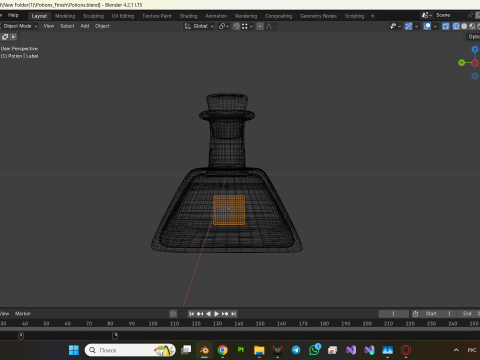Add a new workspace with plus button
The height and width of the screenshot is (360, 480).
[373, 16]
